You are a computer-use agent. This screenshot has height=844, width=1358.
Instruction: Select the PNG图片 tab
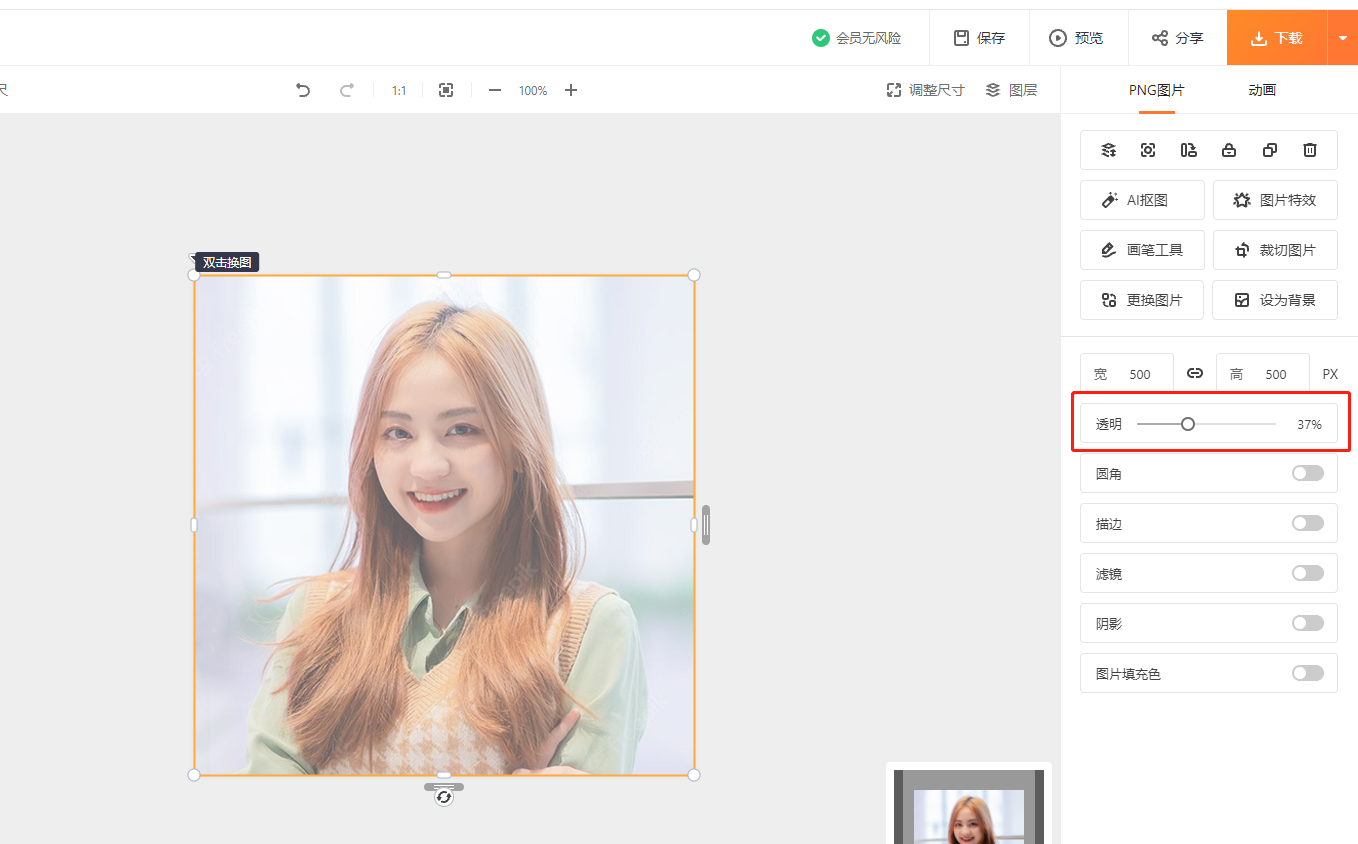[1156, 90]
